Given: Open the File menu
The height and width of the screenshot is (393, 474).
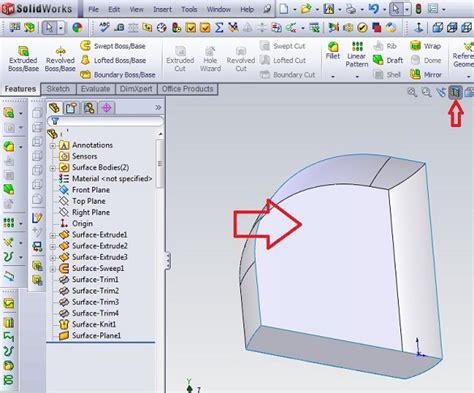Looking at the screenshot, I should (93, 9).
